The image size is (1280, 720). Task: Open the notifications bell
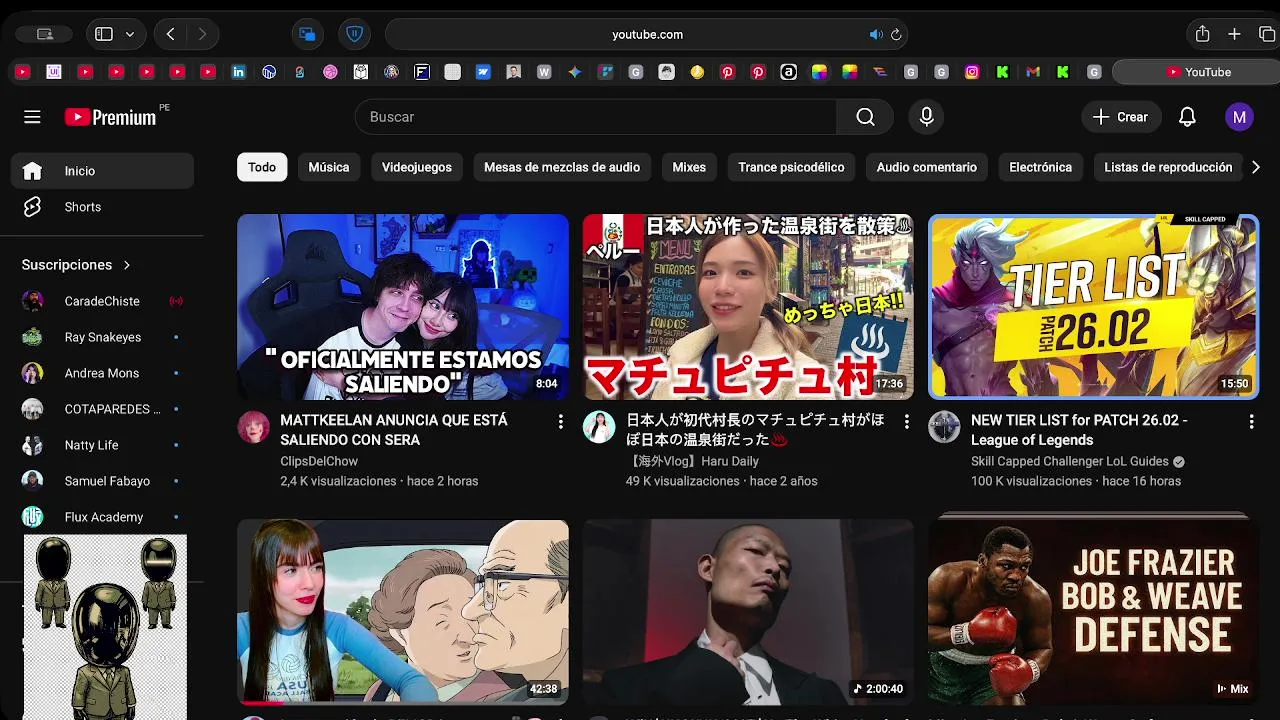click(x=1187, y=117)
